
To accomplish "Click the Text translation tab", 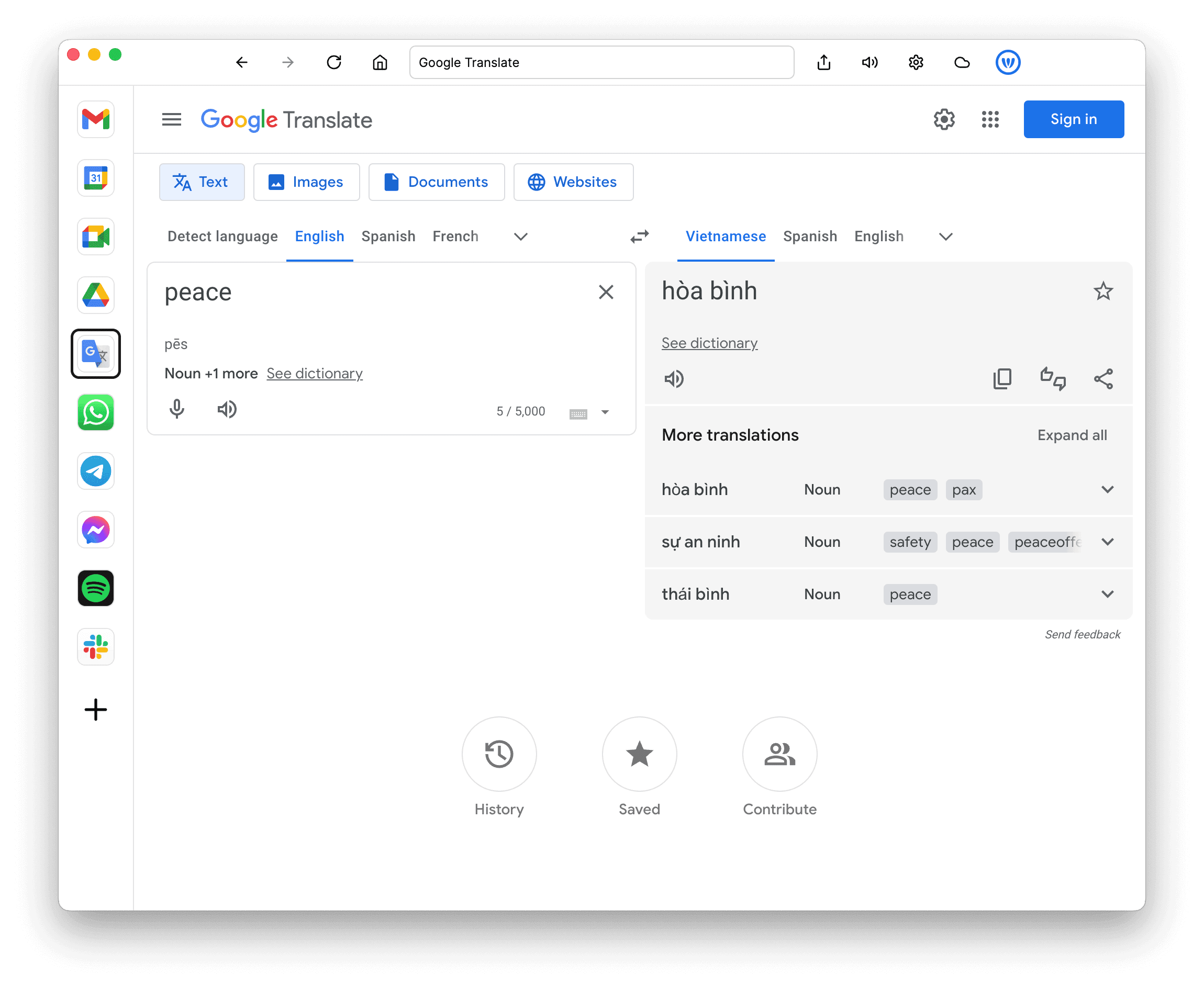I will click(201, 182).
